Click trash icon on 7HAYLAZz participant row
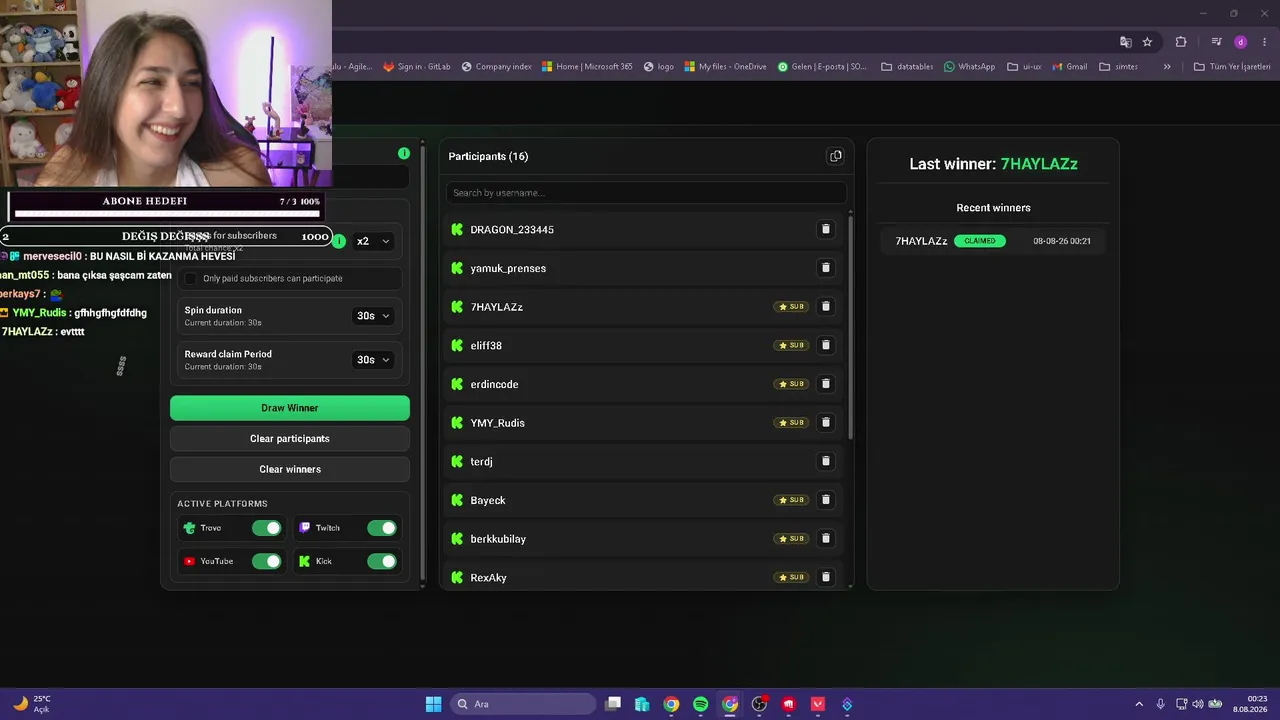Image resolution: width=1280 pixels, height=720 pixels. [825, 306]
